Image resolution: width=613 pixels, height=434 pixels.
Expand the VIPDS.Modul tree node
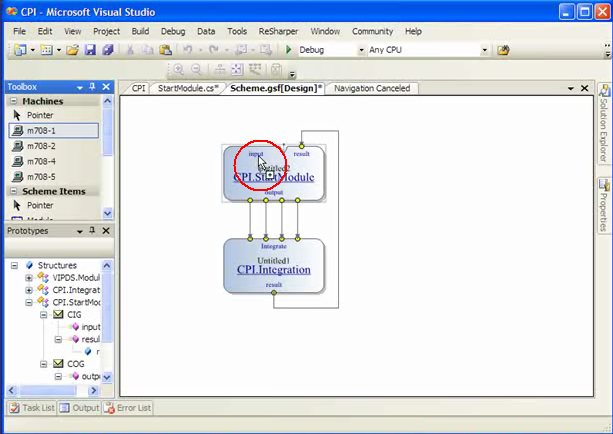tap(29, 278)
